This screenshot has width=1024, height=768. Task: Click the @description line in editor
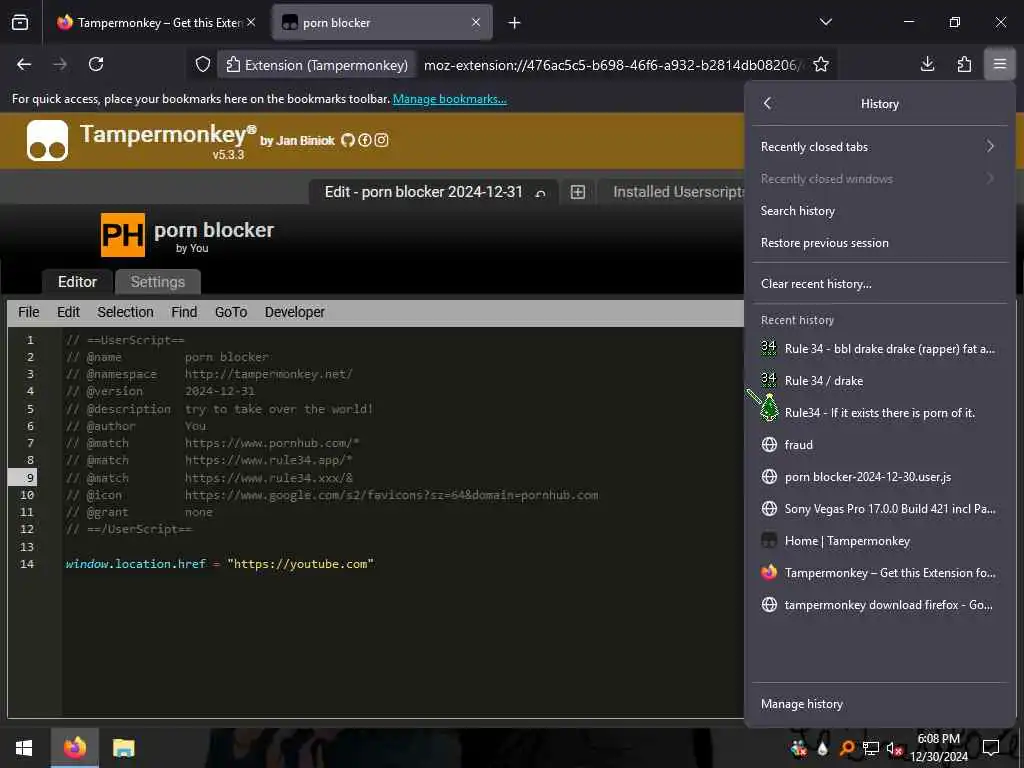(219, 409)
